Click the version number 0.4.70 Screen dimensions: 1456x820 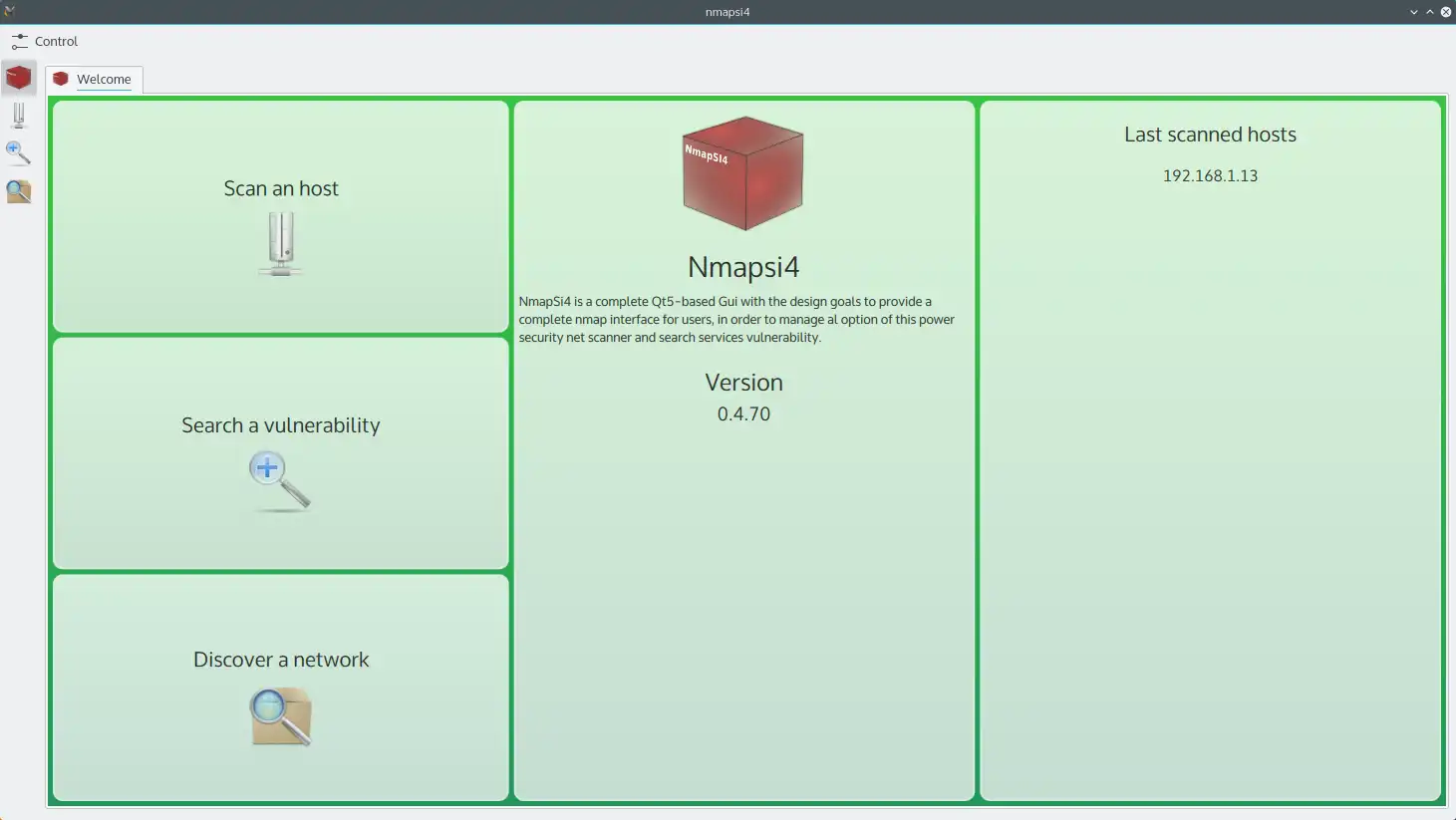(743, 413)
